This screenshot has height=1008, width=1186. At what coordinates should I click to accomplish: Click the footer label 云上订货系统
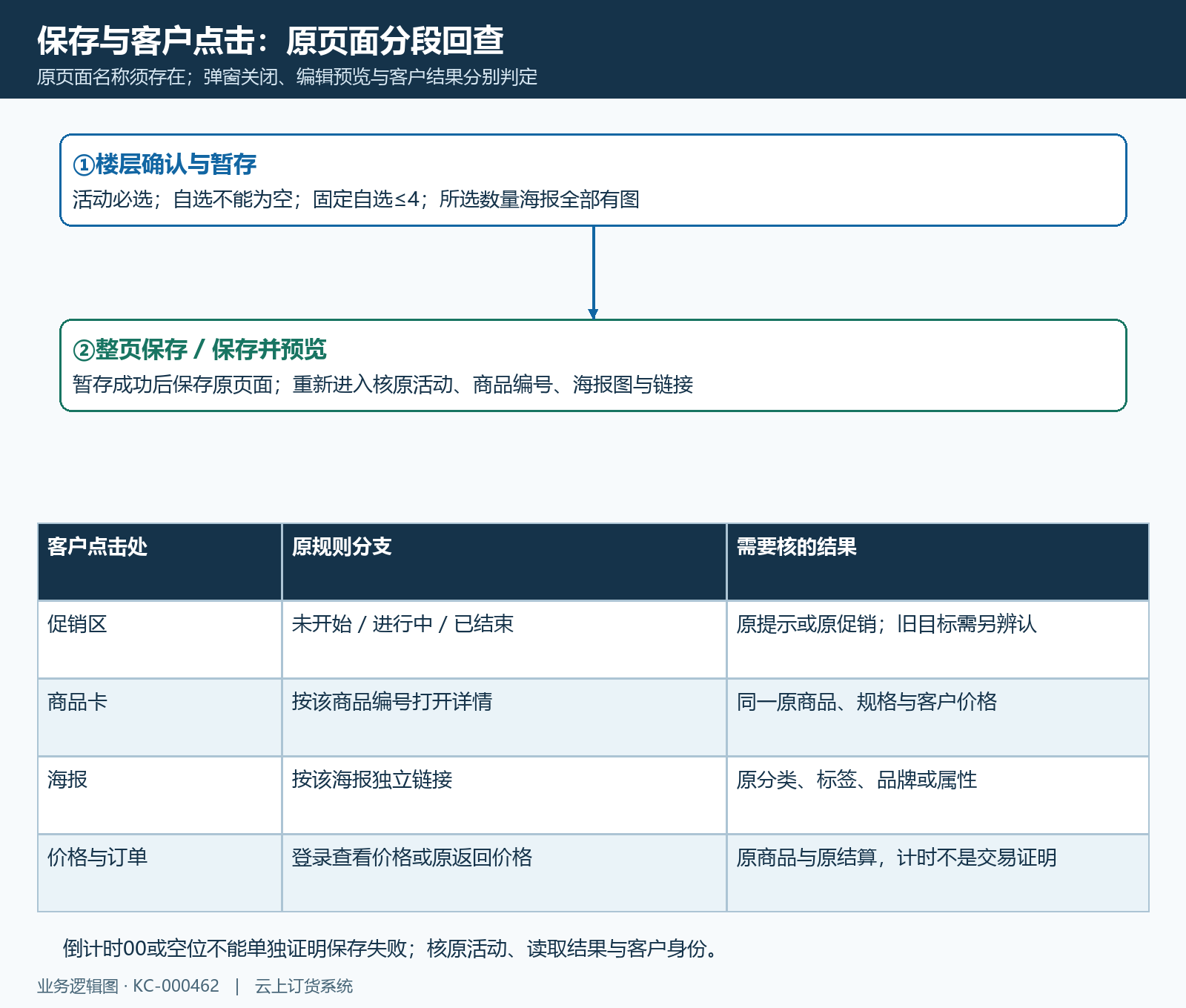click(x=304, y=987)
